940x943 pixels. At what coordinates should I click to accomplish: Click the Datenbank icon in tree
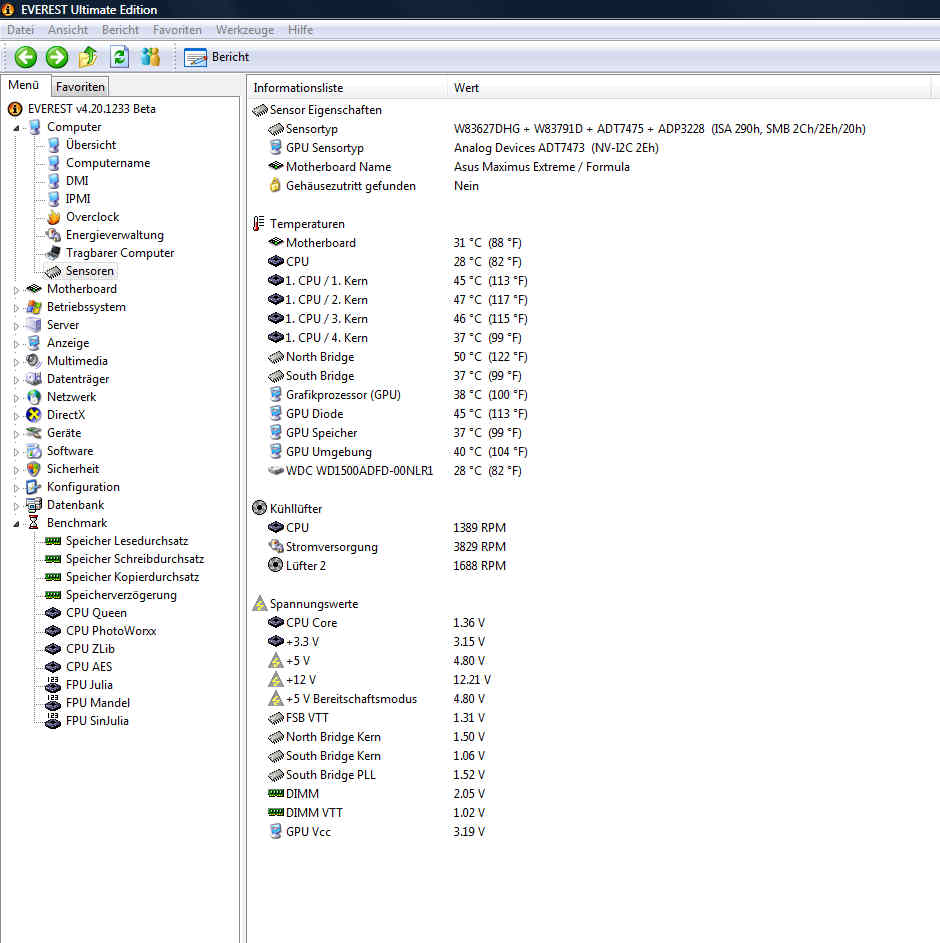click(x=34, y=505)
